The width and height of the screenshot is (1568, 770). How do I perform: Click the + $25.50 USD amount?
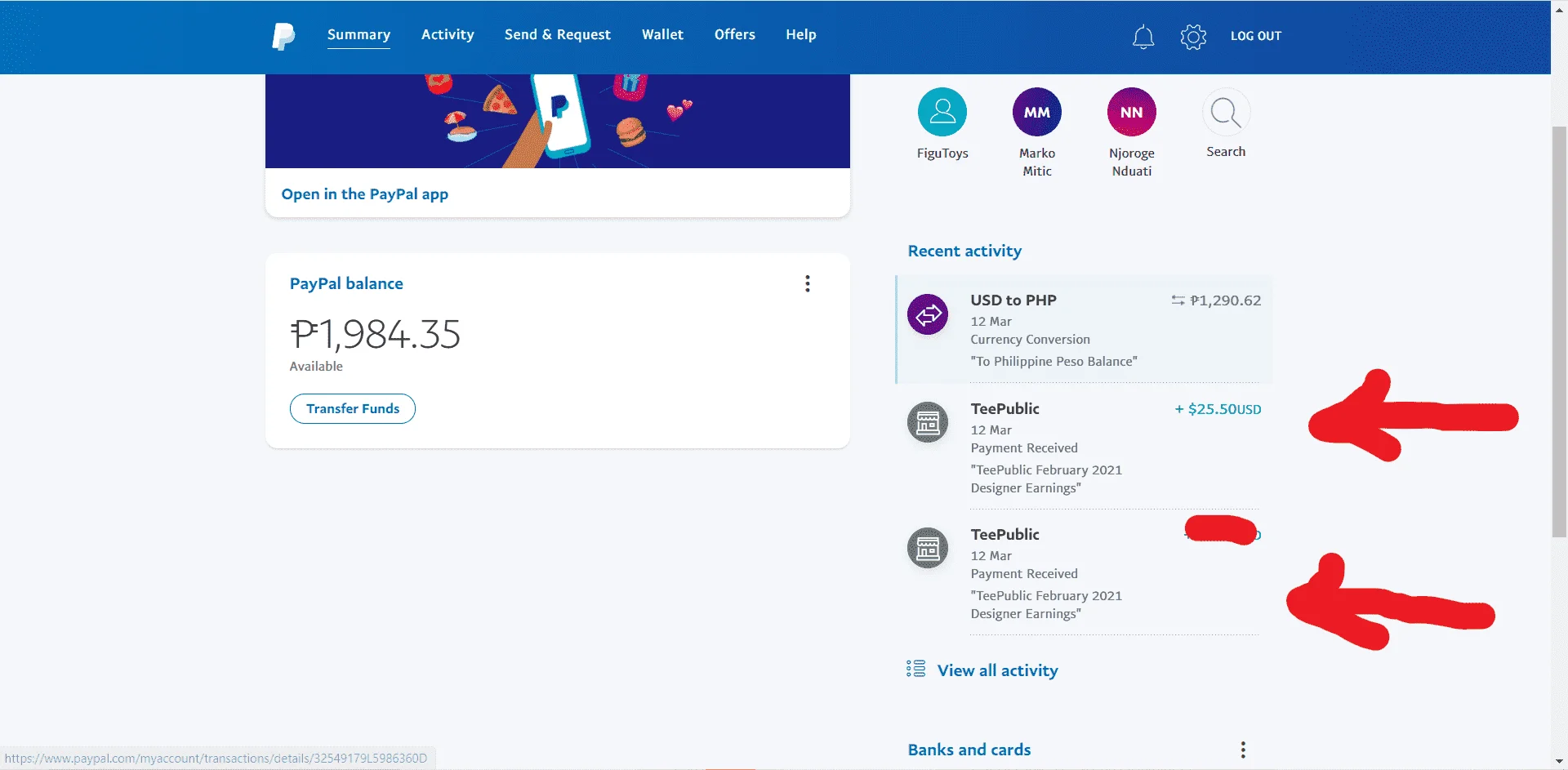1218,409
